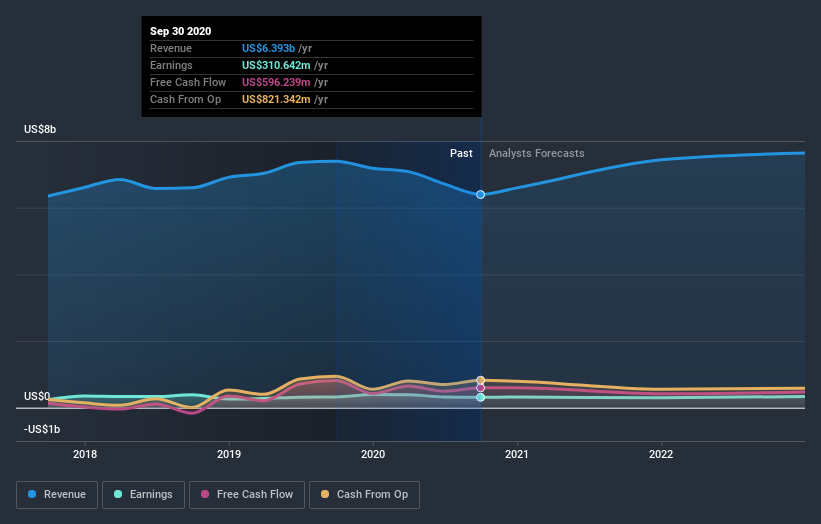Click the US$821.342m cash from op value
This screenshot has width=821, height=524.
pyautogui.click(x=276, y=99)
